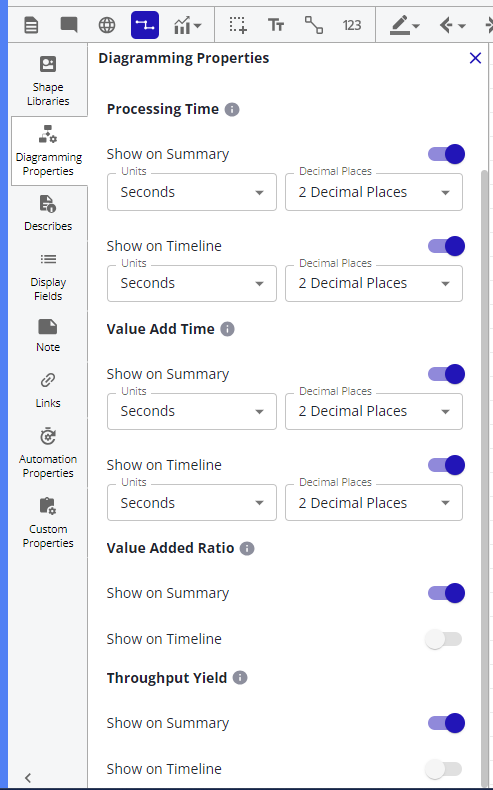This screenshot has height=790, width=493.
Task: Open Value Add Time summary Decimal Places dropdown
Action: tap(374, 411)
